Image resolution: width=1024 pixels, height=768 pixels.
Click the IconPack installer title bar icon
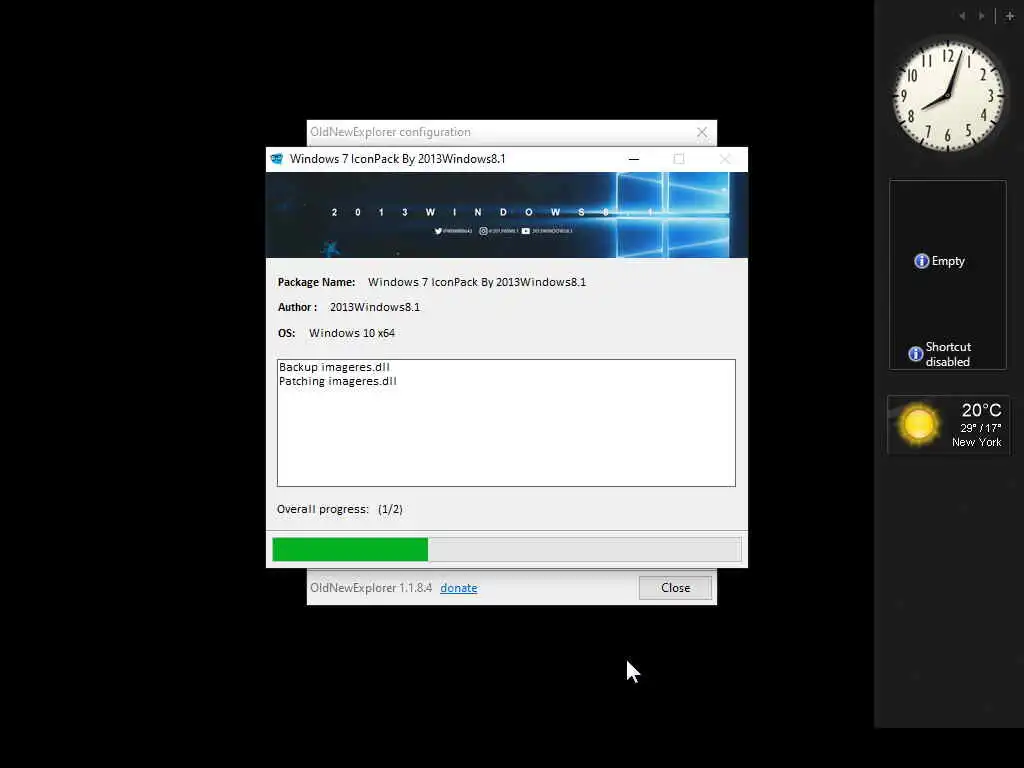[x=277, y=159]
